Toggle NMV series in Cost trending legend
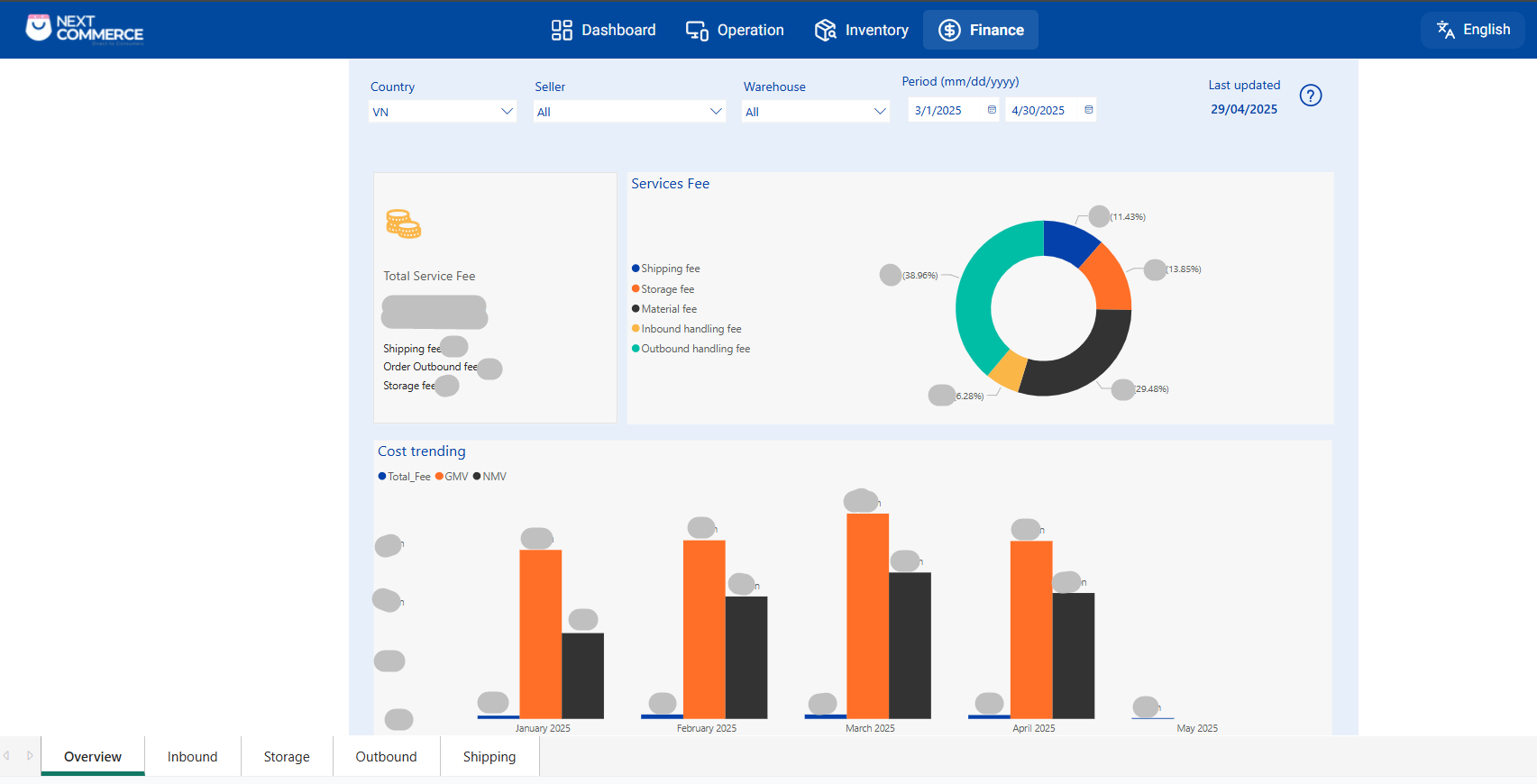 click(x=489, y=477)
